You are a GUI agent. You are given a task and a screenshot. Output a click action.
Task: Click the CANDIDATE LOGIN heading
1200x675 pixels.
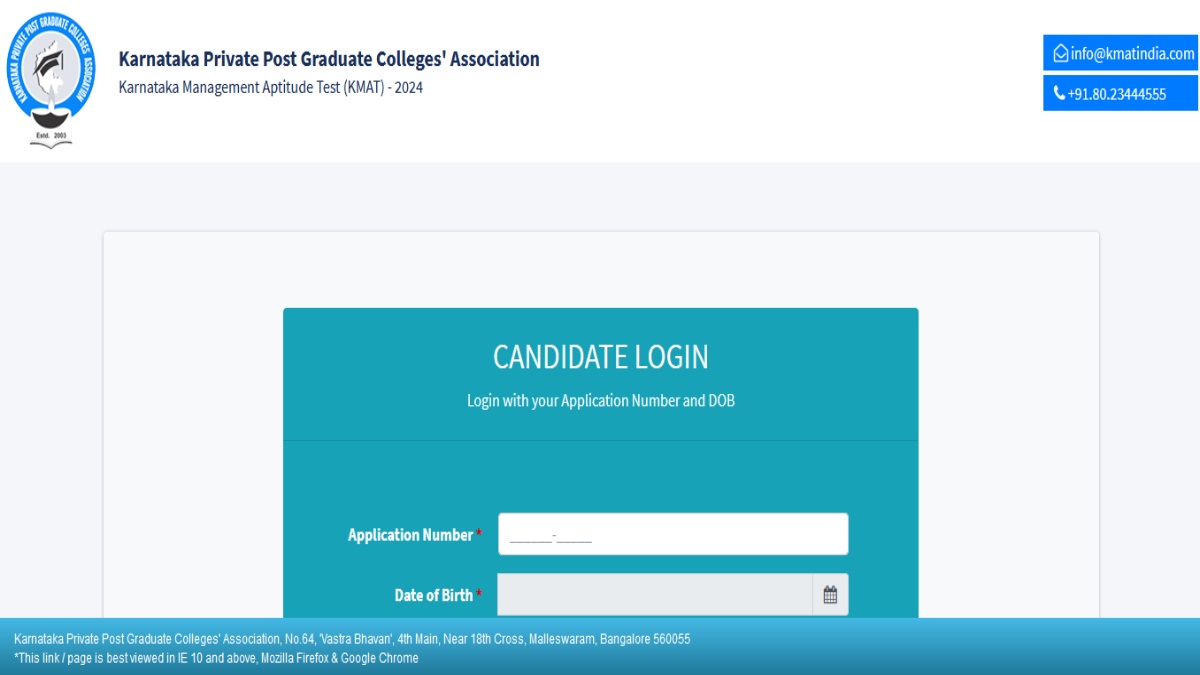pos(600,357)
